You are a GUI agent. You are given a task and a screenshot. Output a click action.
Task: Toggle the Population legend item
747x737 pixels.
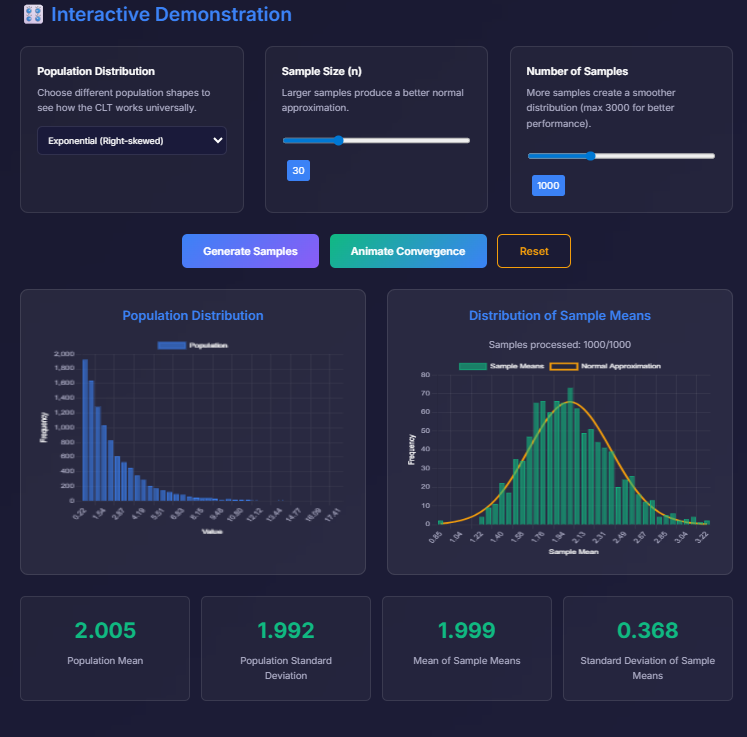click(x=192, y=345)
